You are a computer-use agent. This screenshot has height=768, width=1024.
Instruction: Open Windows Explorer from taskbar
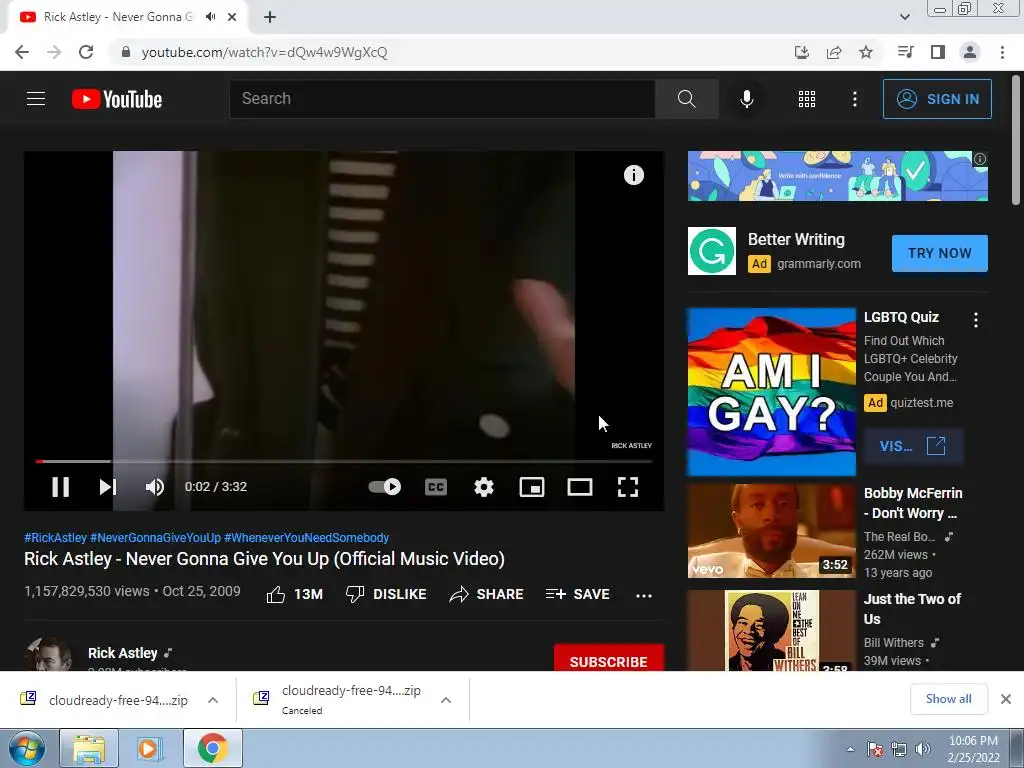[89, 748]
